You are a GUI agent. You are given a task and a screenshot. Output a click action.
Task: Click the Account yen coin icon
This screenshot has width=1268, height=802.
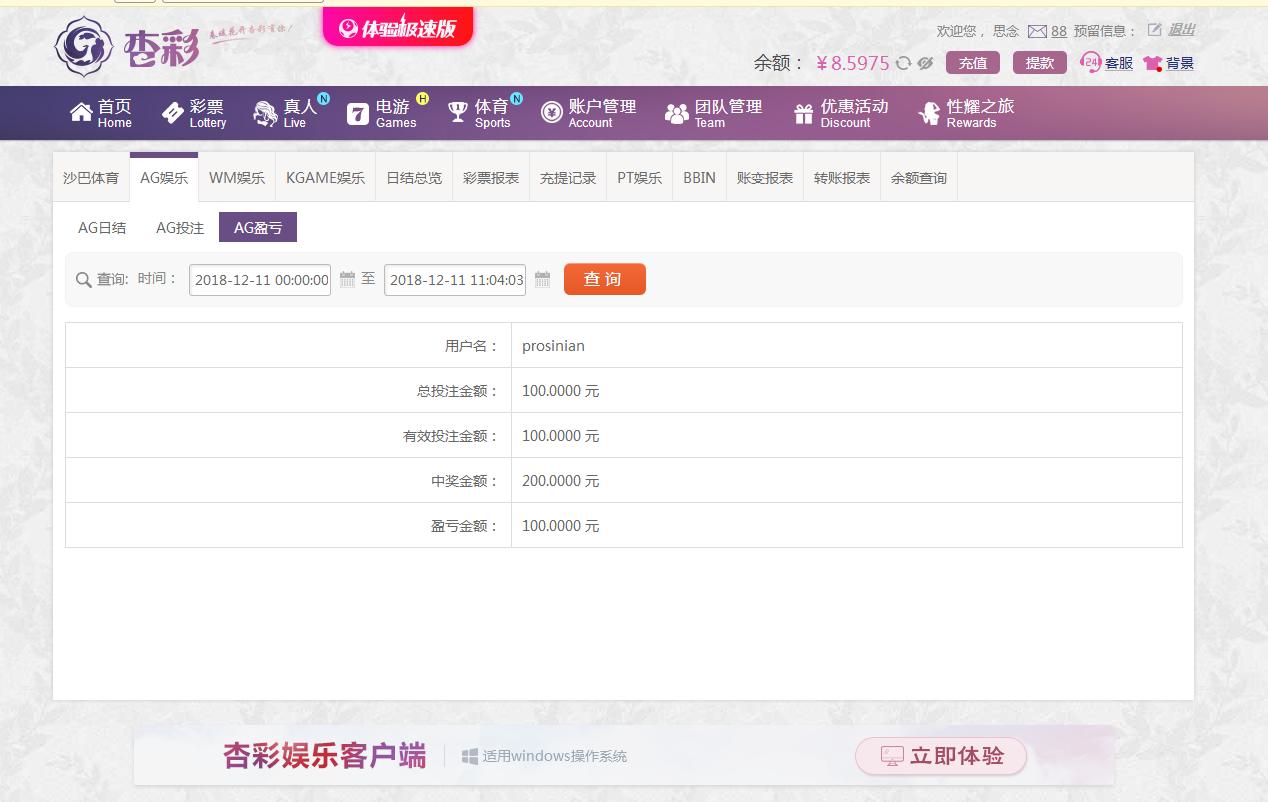pyautogui.click(x=552, y=113)
